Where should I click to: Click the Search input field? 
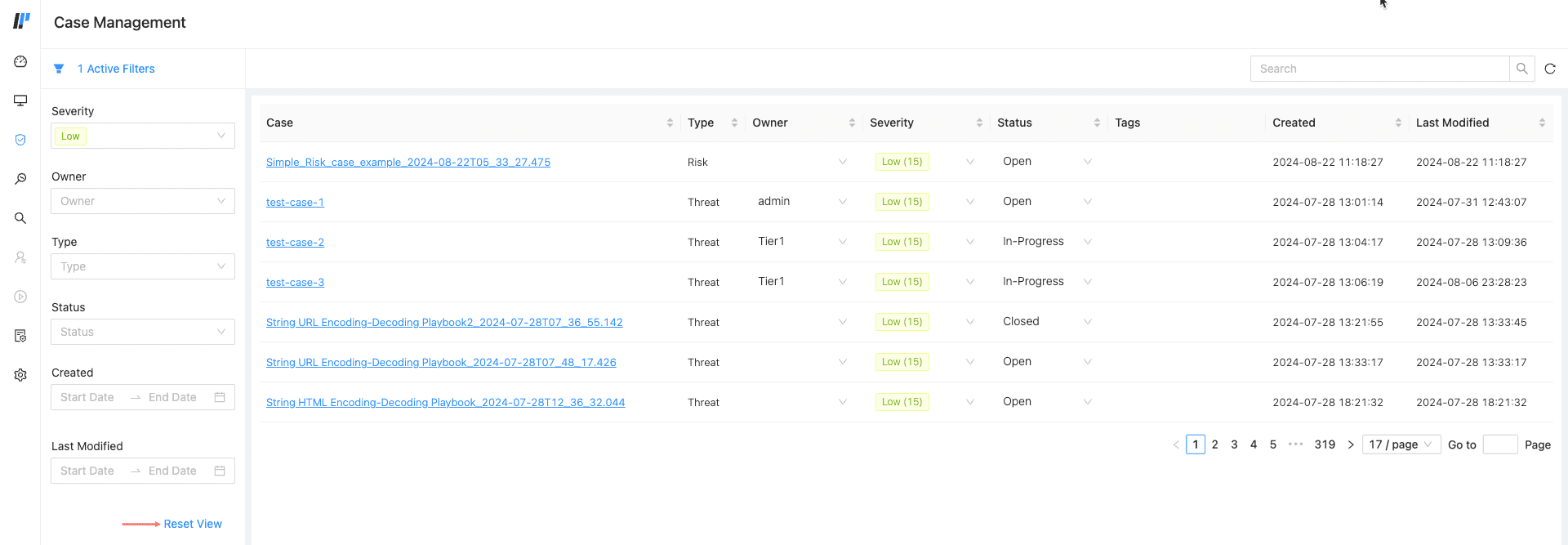1380,69
